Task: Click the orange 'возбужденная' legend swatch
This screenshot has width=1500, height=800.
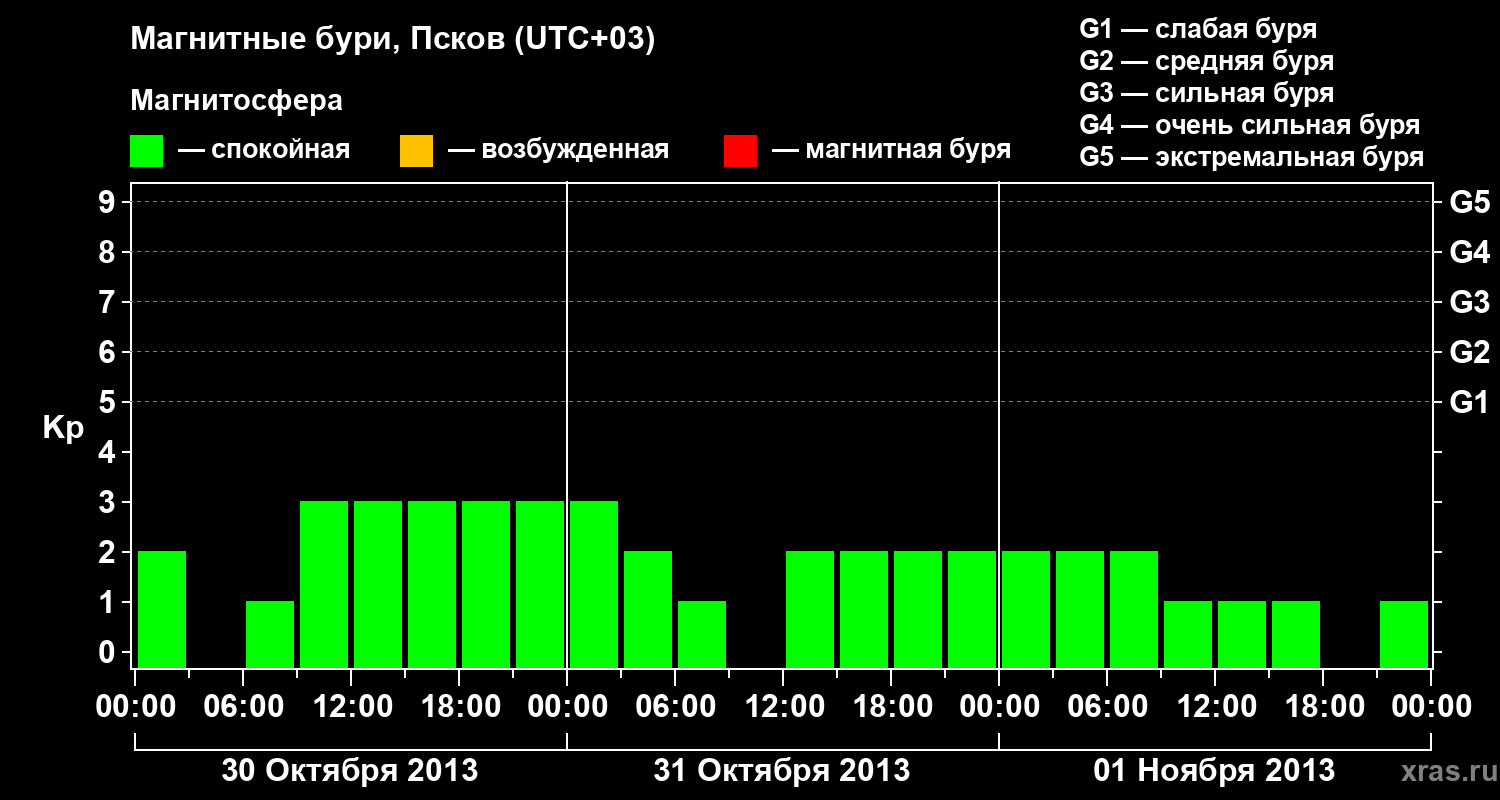Action: 416,151
